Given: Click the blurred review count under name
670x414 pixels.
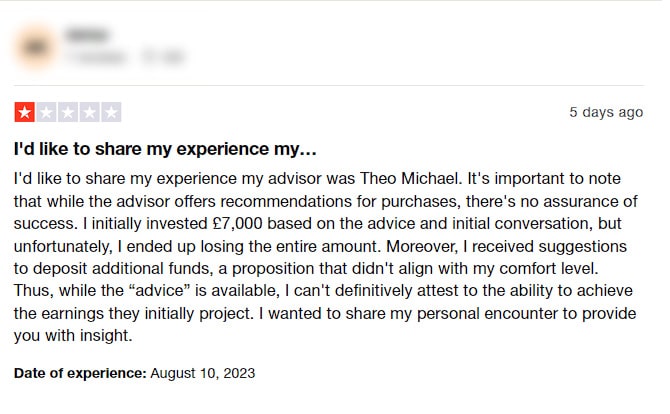Looking at the screenshot, I should coord(97,57).
